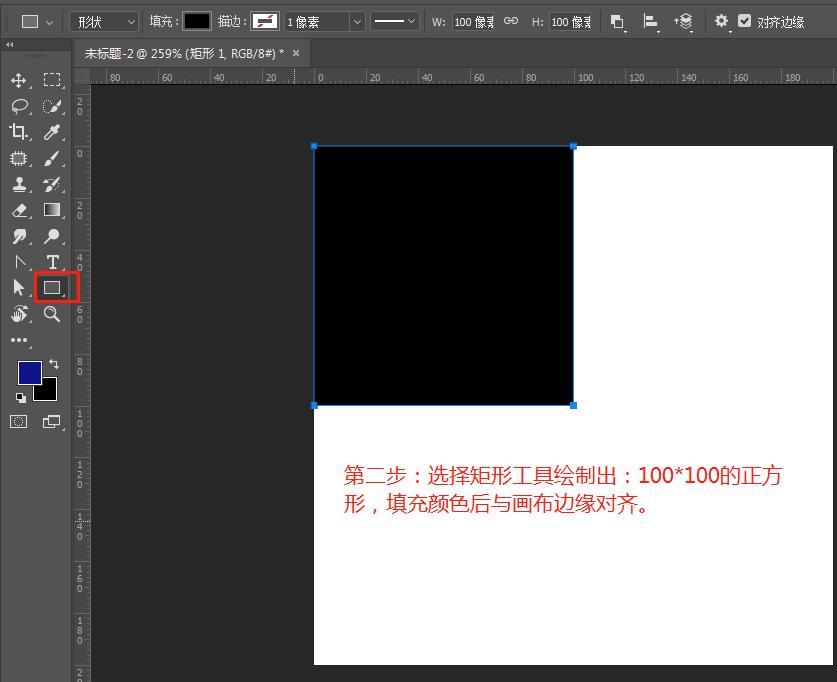This screenshot has height=682, width=837.
Task: Select the highlighted Rectangle tool
Action: 52,287
